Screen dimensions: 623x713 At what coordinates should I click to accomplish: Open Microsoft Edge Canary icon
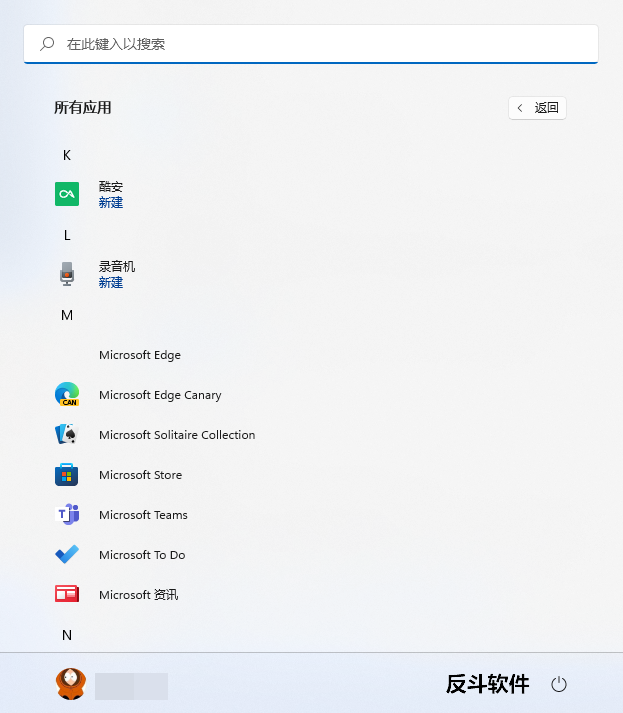tap(67, 395)
